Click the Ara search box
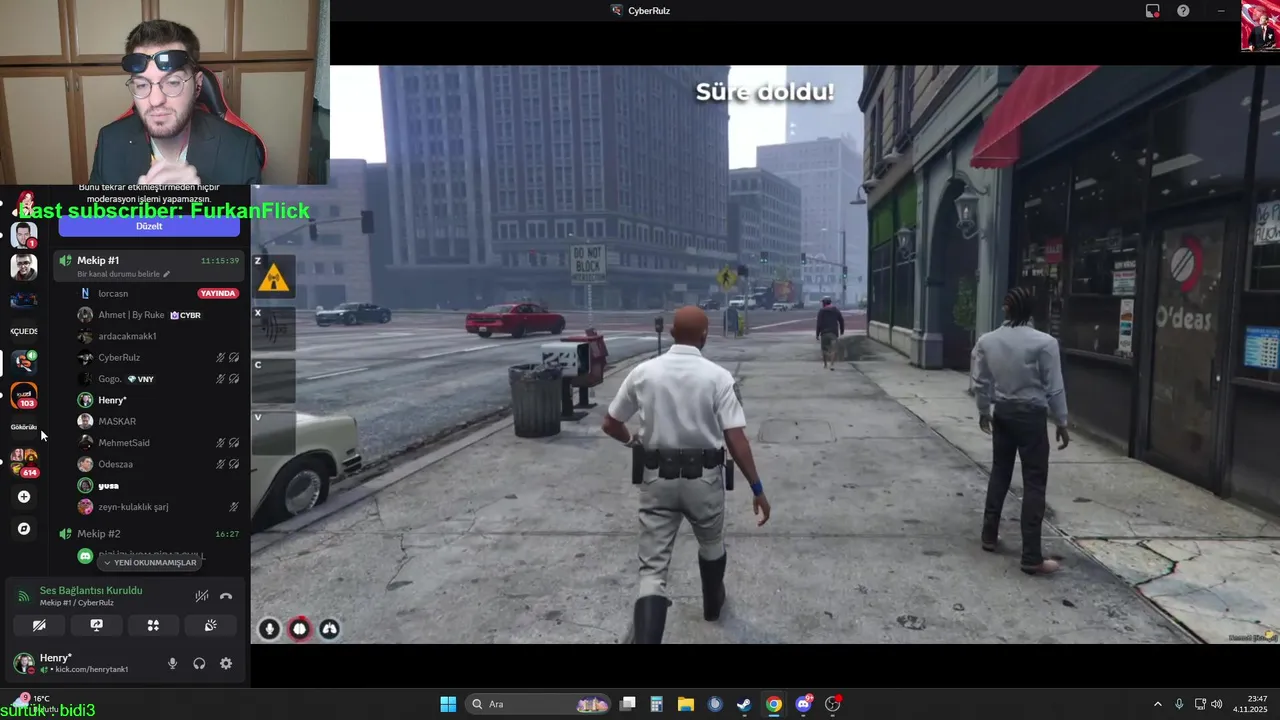This screenshot has width=1280, height=720. click(539, 704)
